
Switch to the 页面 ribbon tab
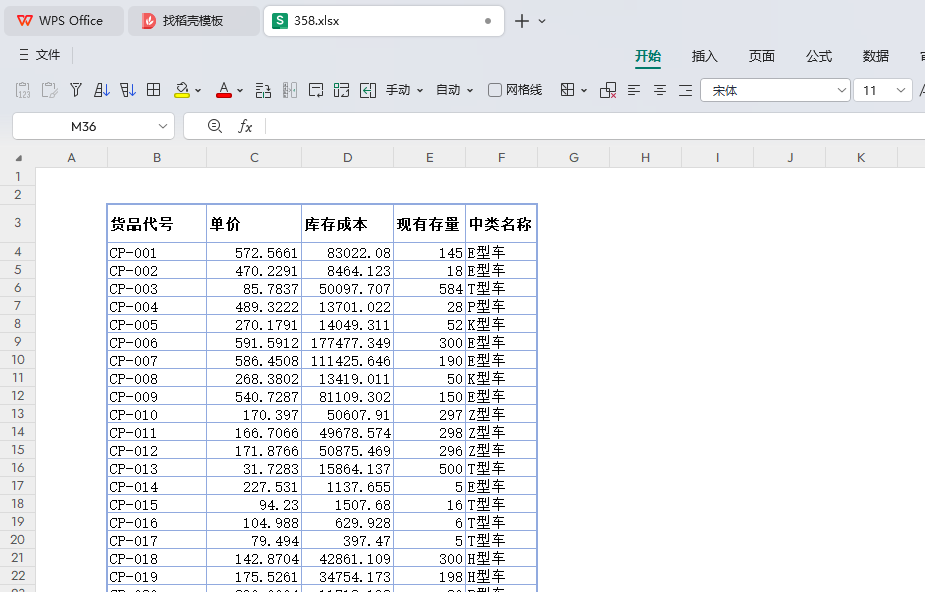(x=762, y=56)
